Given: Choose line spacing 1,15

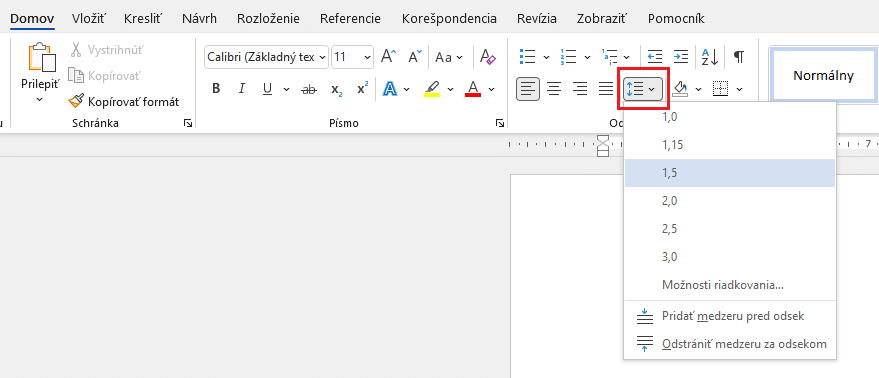Looking at the screenshot, I should [x=730, y=145].
